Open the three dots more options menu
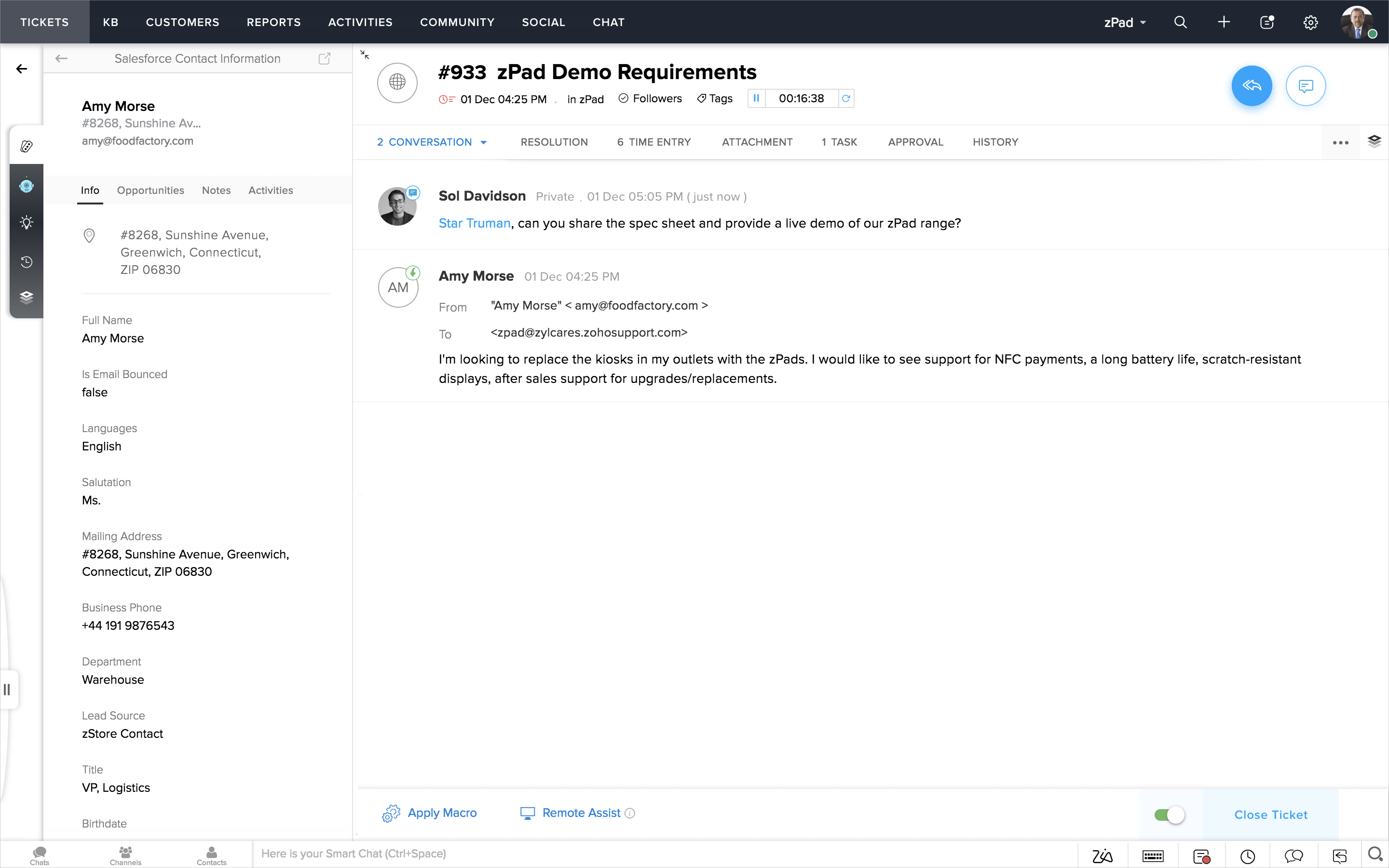The height and width of the screenshot is (868, 1389). point(1340,142)
